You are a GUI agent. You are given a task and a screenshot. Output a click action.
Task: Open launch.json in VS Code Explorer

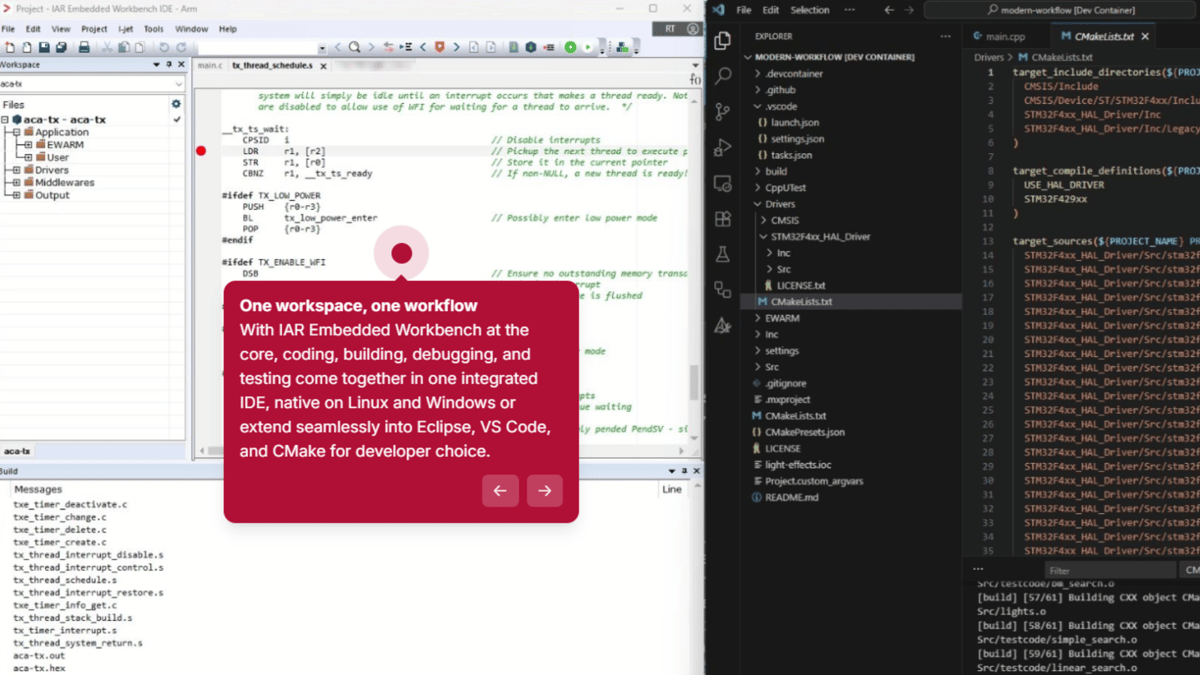click(795, 122)
